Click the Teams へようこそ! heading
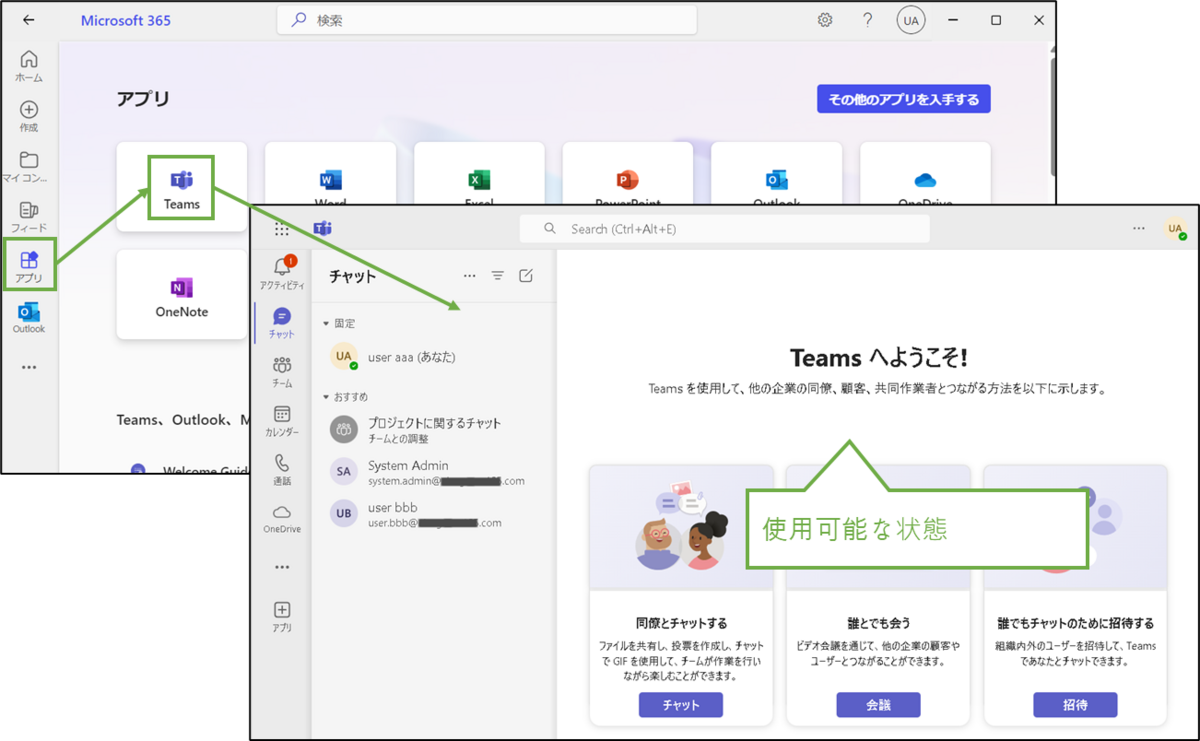 point(878,358)
